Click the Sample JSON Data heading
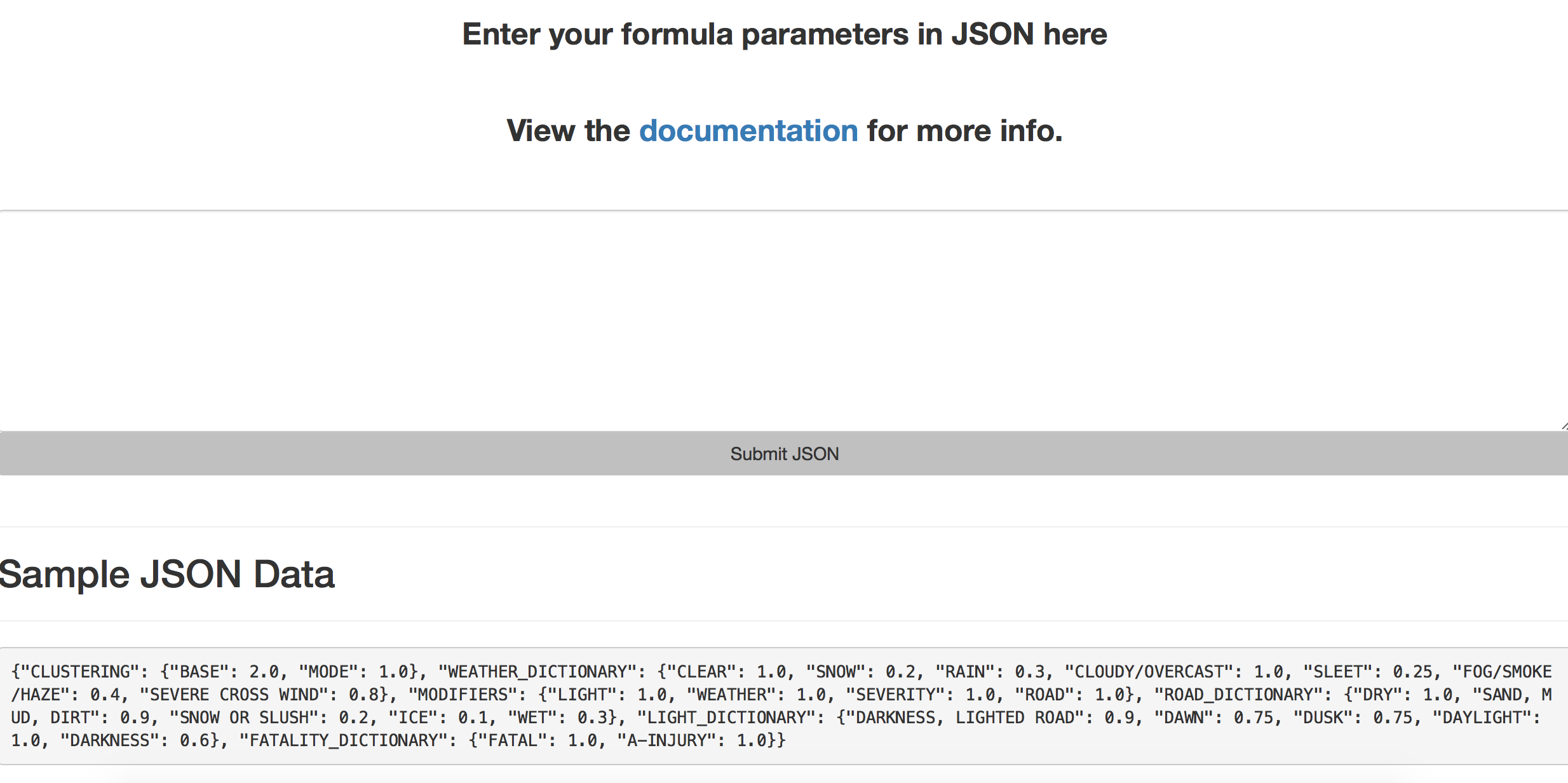Screen dimensions: 1568x783 tap(166, 574)
